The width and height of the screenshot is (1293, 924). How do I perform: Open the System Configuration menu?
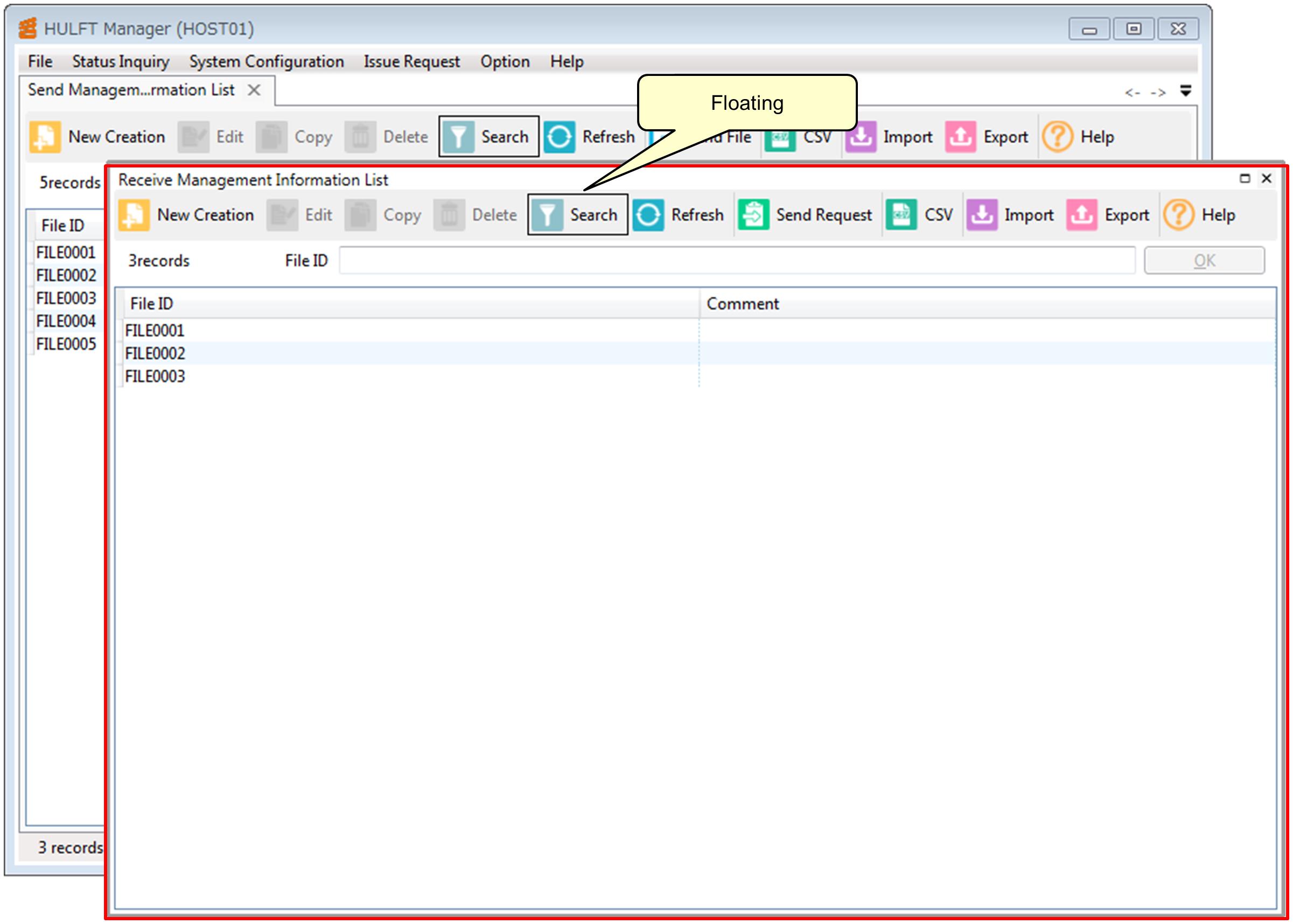click(x=267, y=61)
